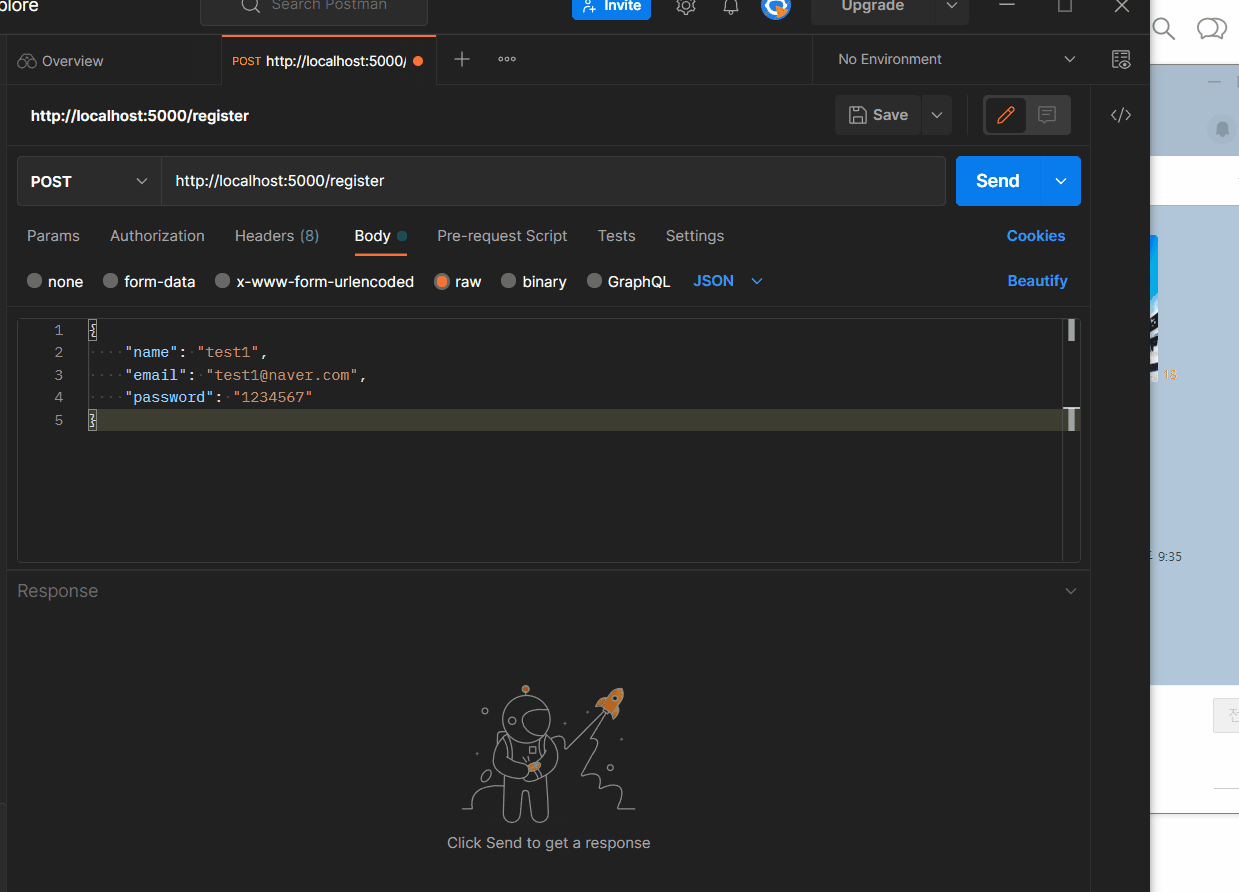Expand the Save options arrow

(937, 115)
